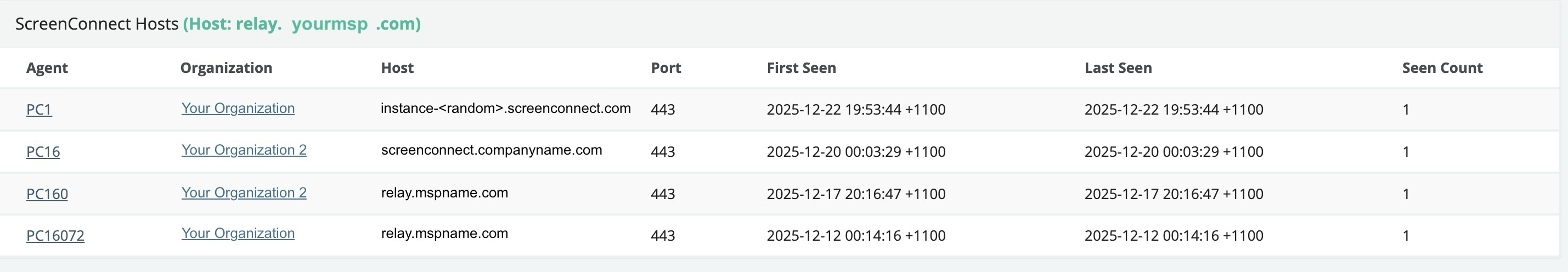Open the PC16 agent link
This screenshot has height=272, width=1568.
[43, 151]
